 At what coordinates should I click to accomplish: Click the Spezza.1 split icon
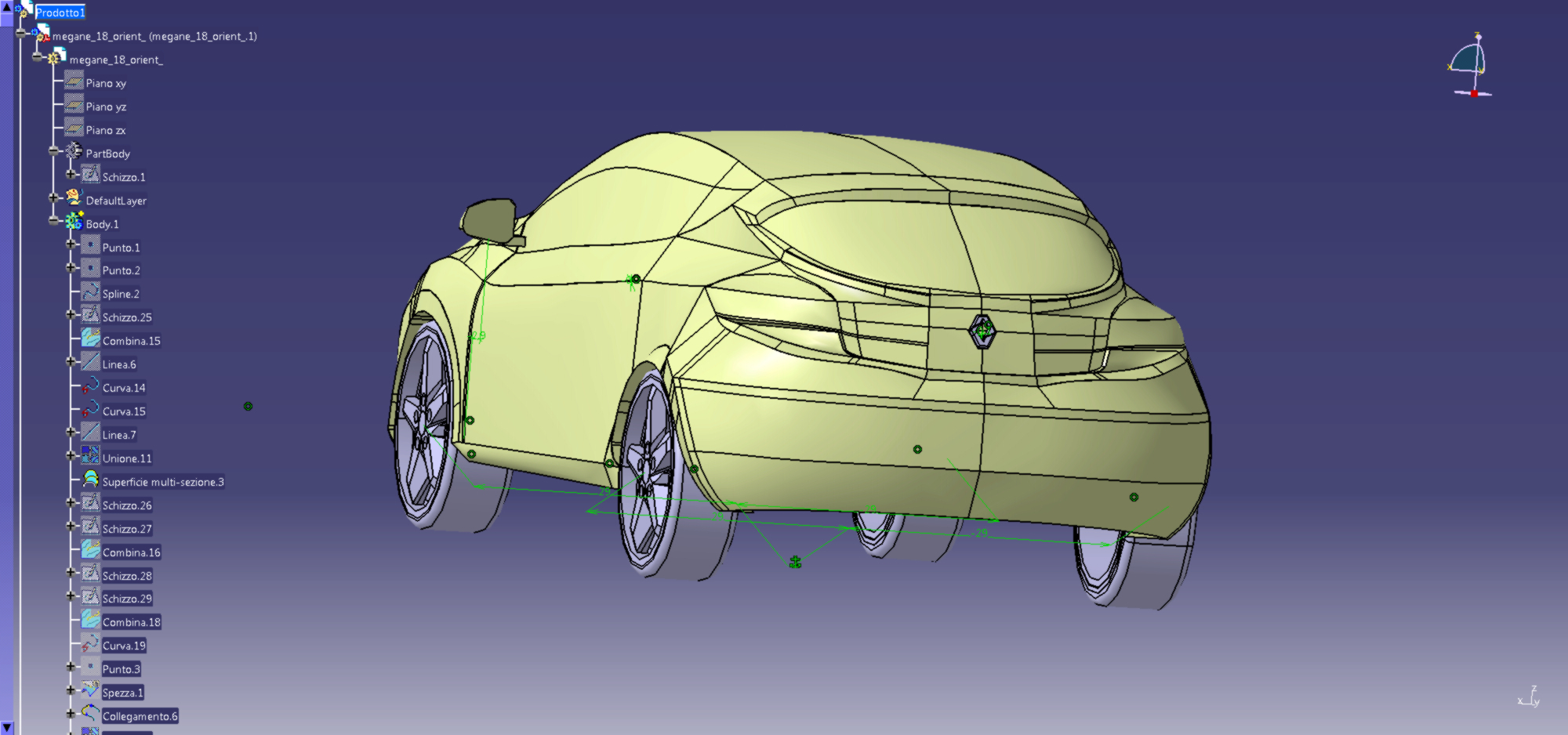(91, 690)
